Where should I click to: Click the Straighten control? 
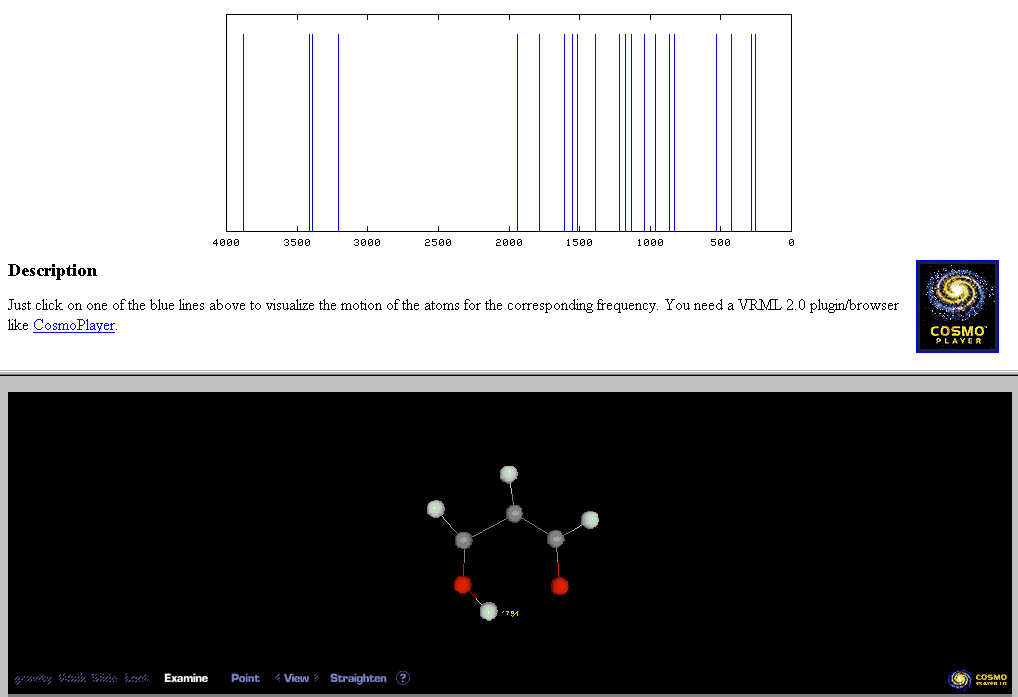(x=358, y=678)
